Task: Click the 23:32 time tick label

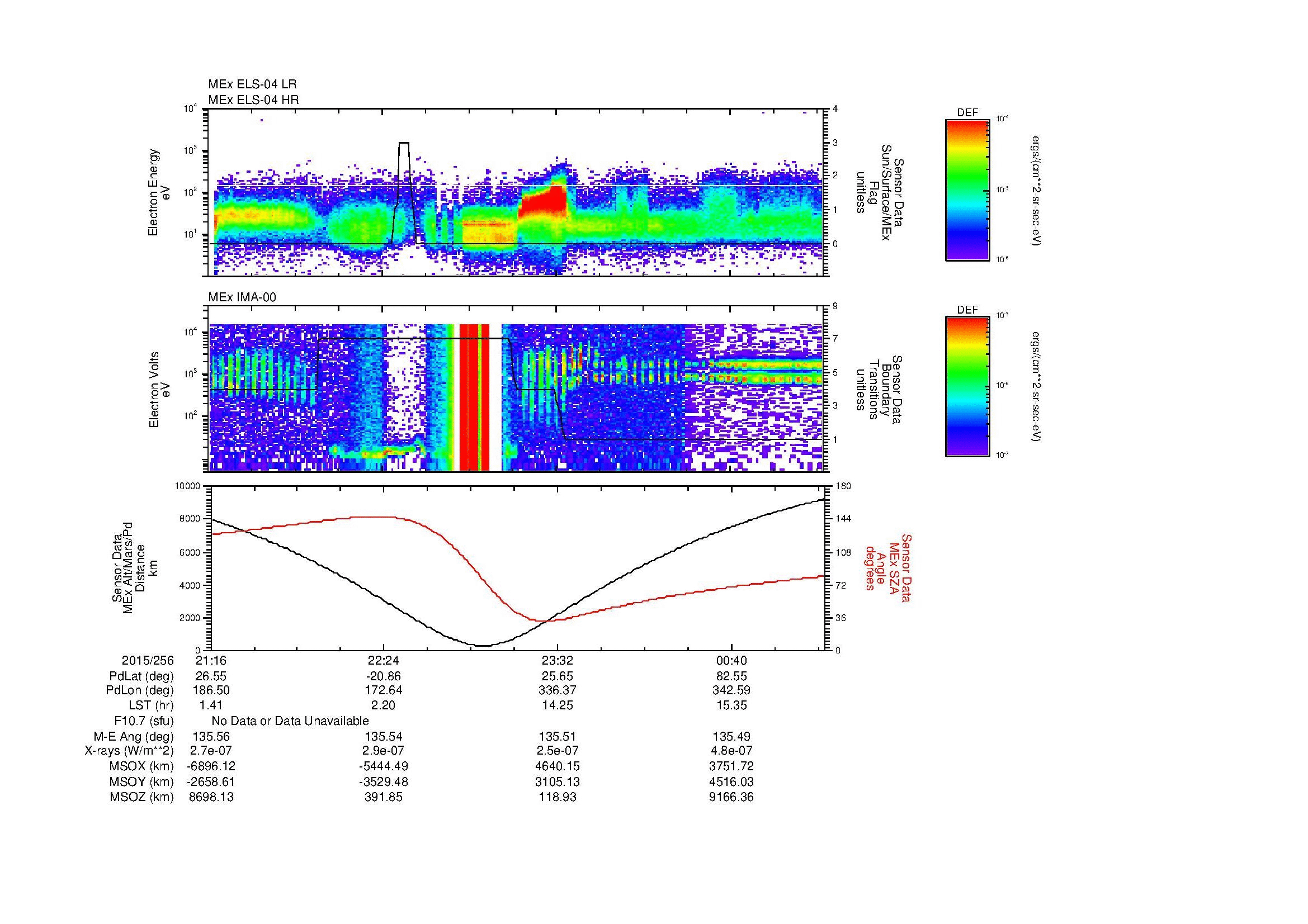Action: point(557,660)
